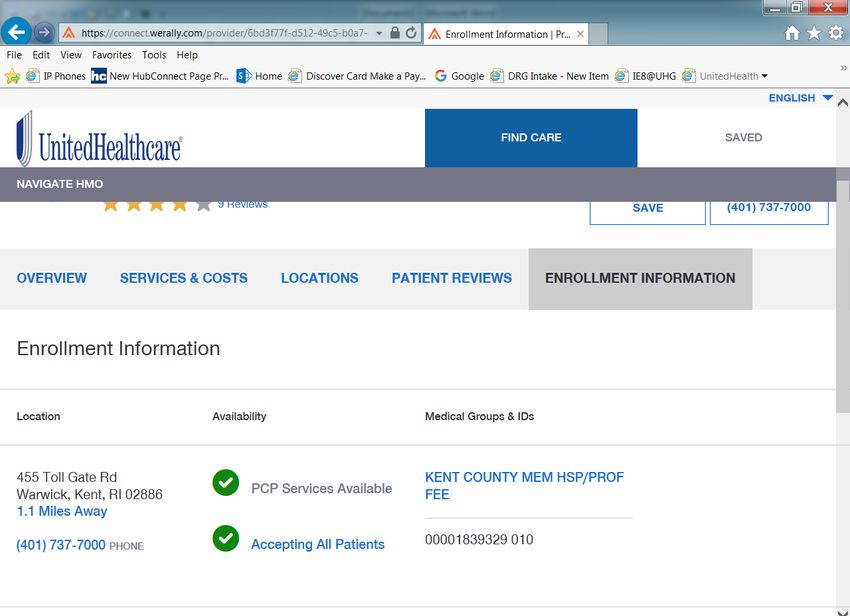Open the Google bookmark
This screenshot has height=616, width=850.
pos(459,76)
